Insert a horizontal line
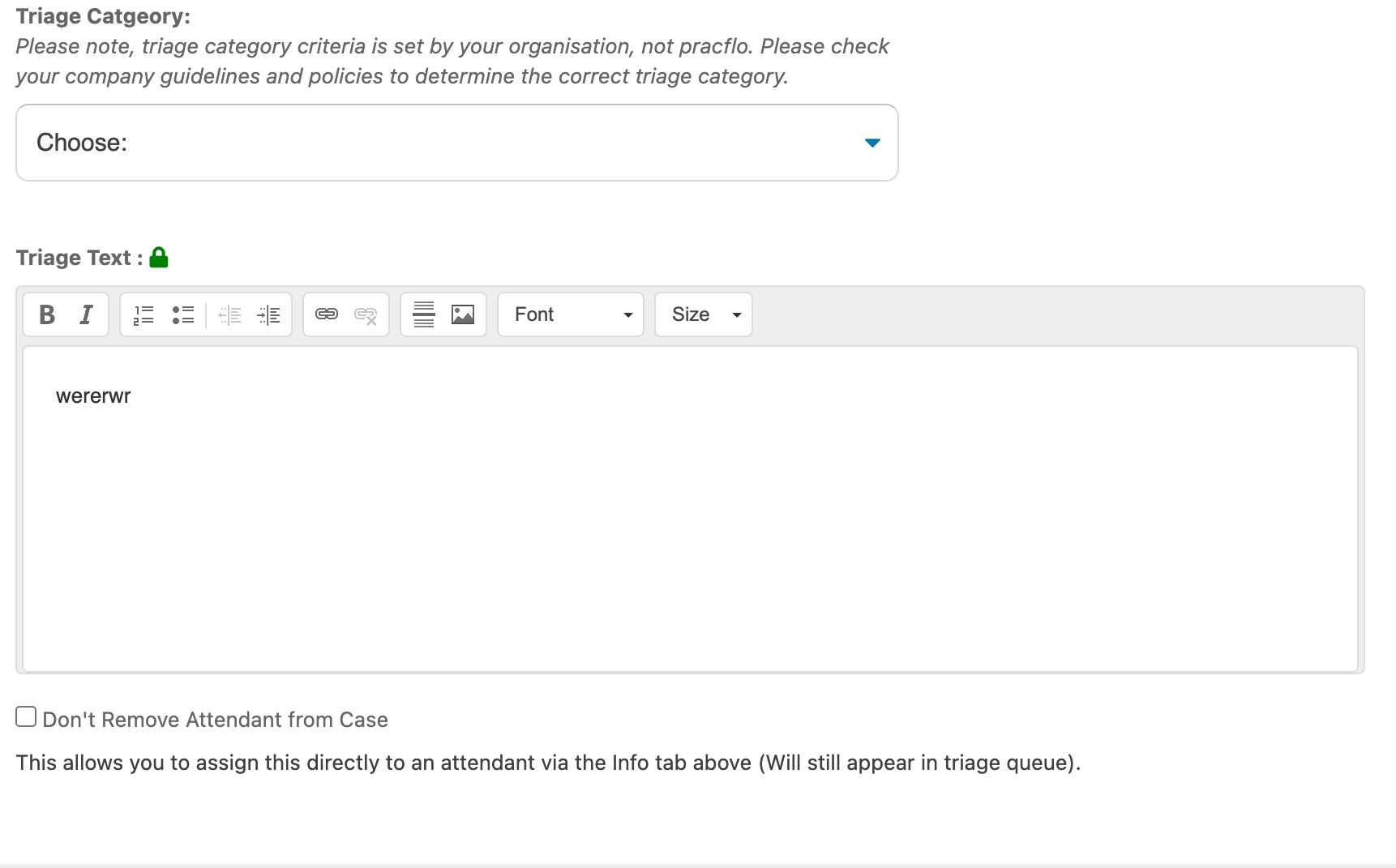The height and width of the screenshot is (868, 1396). [x=424, y=314]
